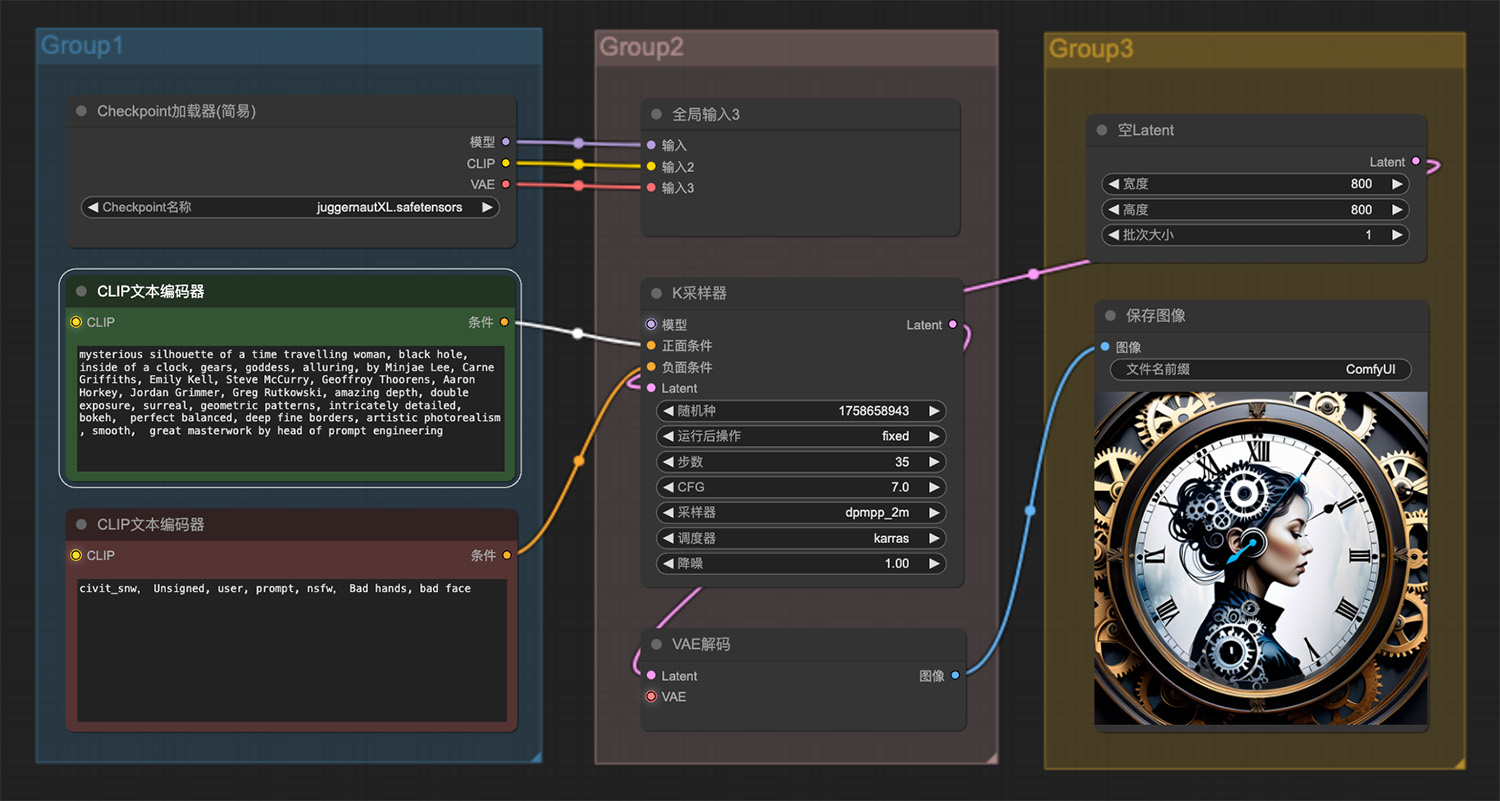Decrease 宽度 with its left arrow
This screenshot has height=801, width=1500.
(1113, 184)
